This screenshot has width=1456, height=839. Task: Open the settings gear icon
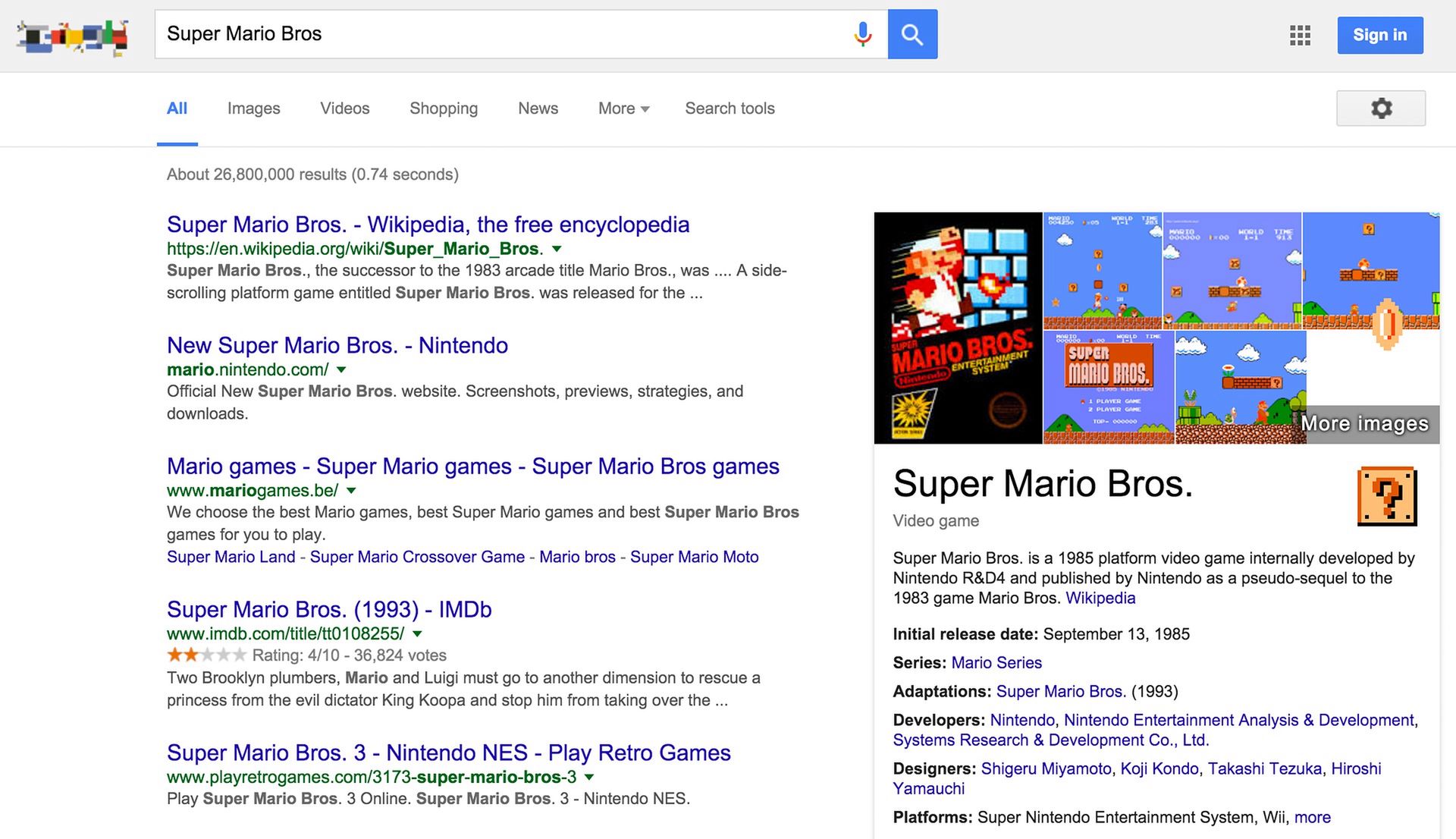pyautogui.click(x=1380, y=108)
